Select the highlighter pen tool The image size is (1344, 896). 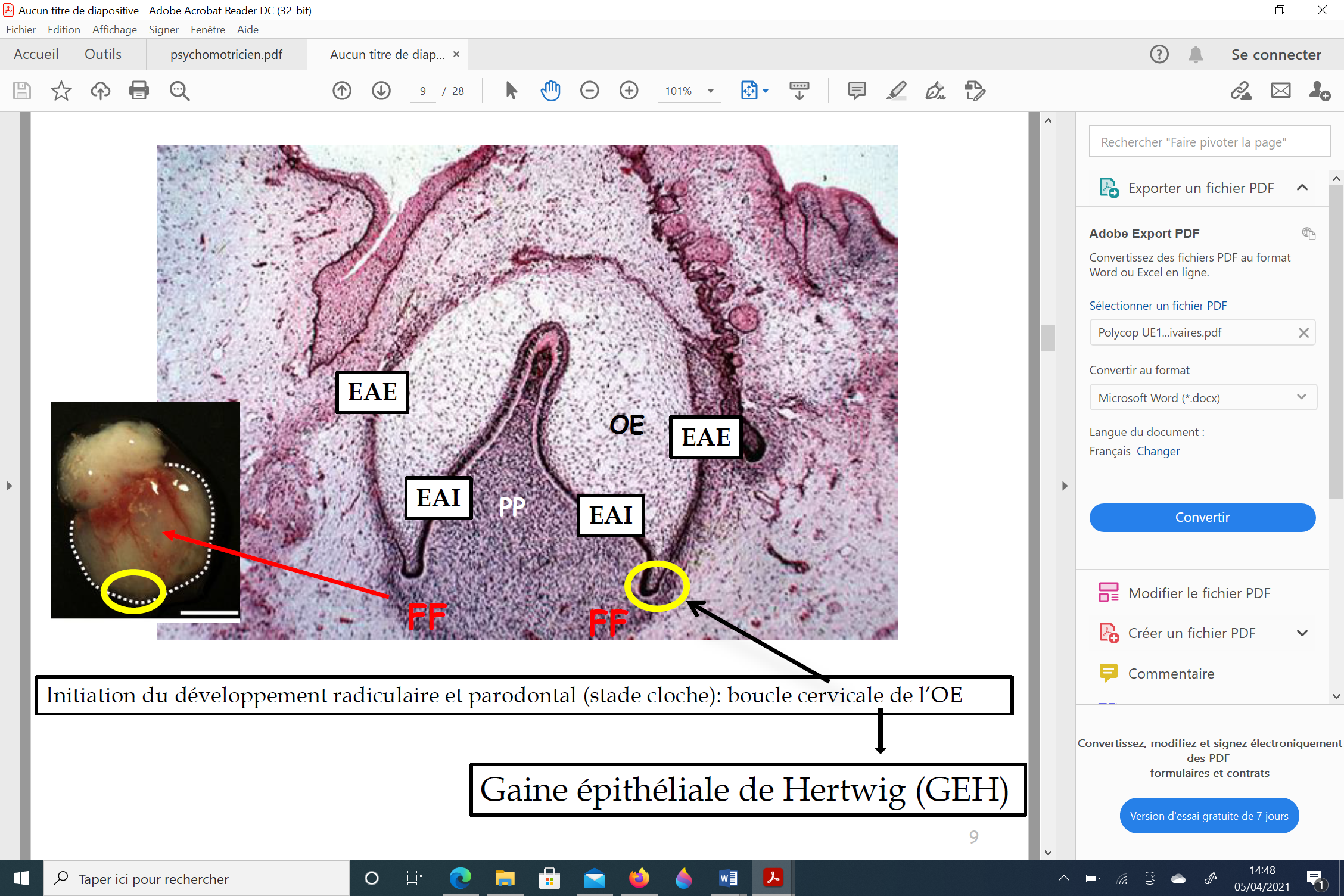(x=896, y=91)
